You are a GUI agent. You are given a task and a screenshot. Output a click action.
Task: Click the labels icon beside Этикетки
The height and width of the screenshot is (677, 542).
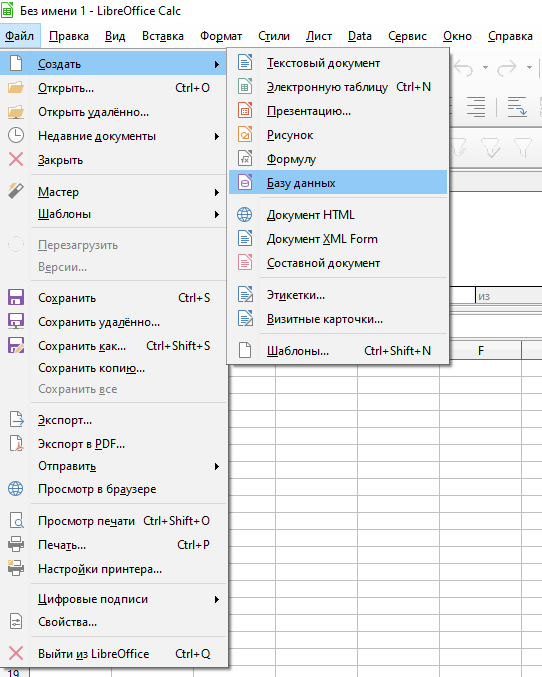coord(245,295)
